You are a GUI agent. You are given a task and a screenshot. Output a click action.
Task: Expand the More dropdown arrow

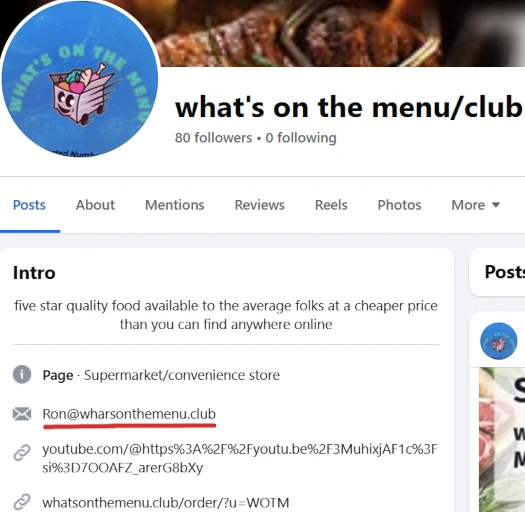pyautogui.click(x=496, y=205)
